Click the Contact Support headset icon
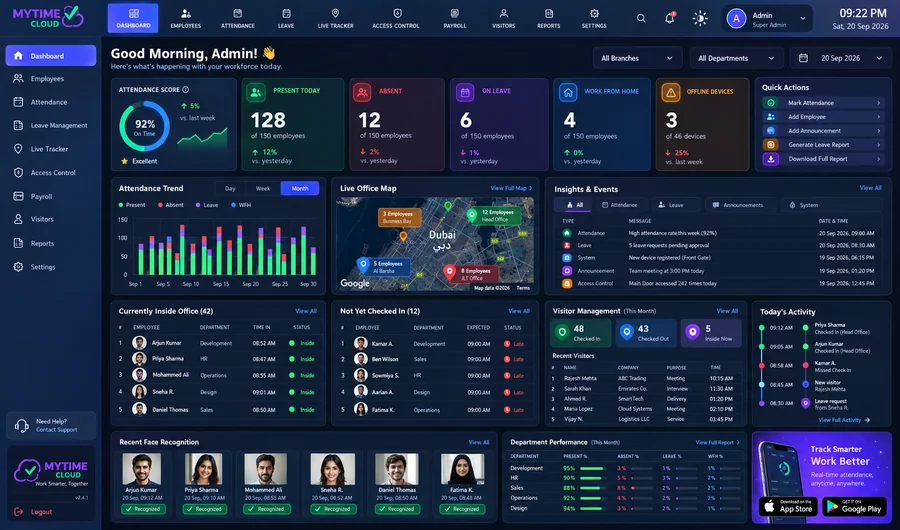The height and width of the screenshot is (530, 900). (x=21, y=425)
